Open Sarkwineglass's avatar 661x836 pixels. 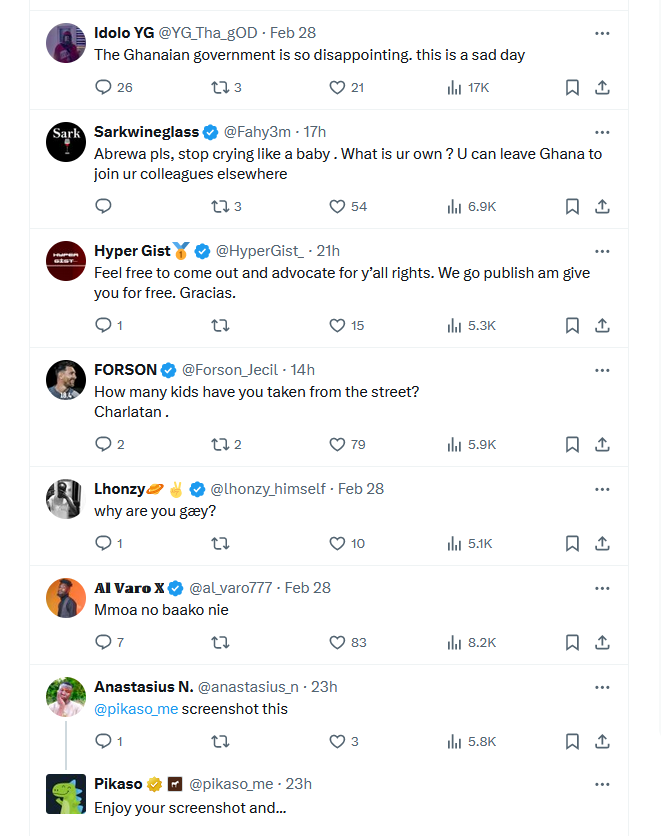click(66, 142)
